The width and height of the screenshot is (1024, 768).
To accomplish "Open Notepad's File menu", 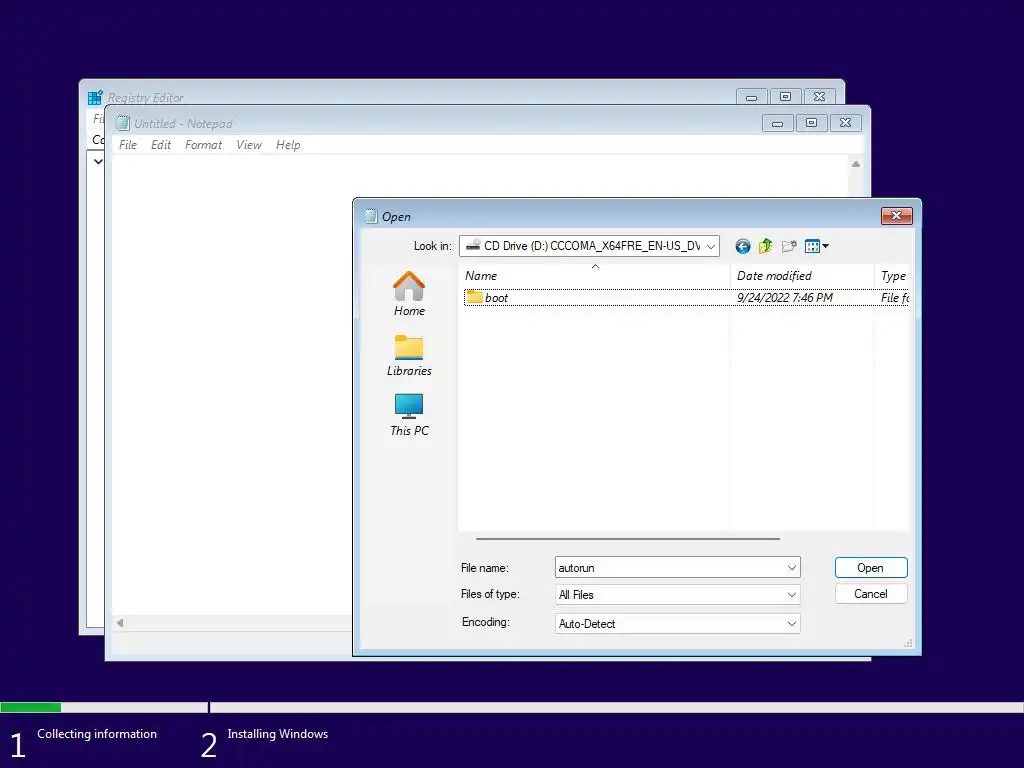I will click(x=128, y=145).
